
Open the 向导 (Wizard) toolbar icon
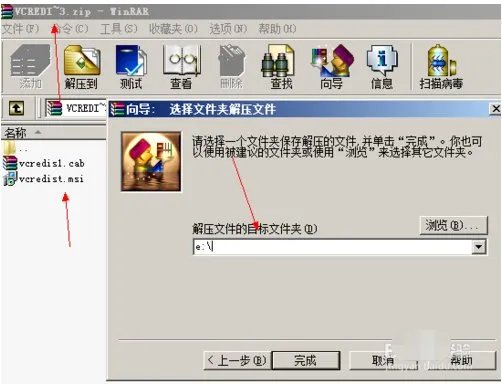pyautogui.click(x=332, y=66)
